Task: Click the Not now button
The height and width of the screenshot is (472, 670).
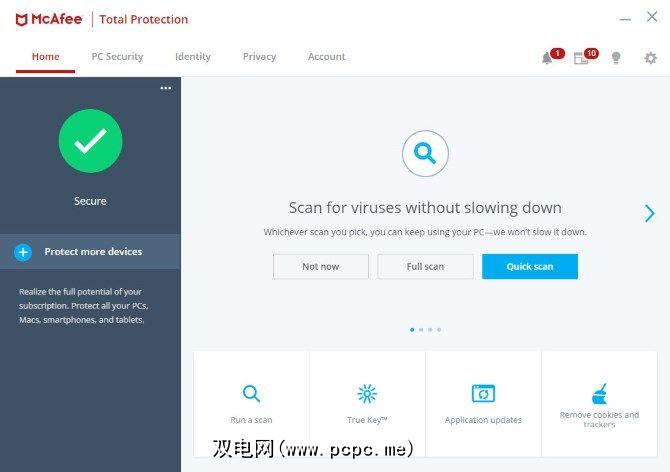Action: (x=321, y=267)
